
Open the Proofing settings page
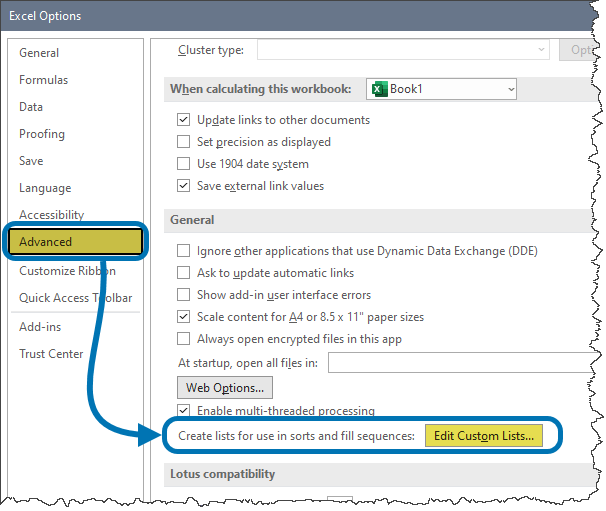(42, 134)
